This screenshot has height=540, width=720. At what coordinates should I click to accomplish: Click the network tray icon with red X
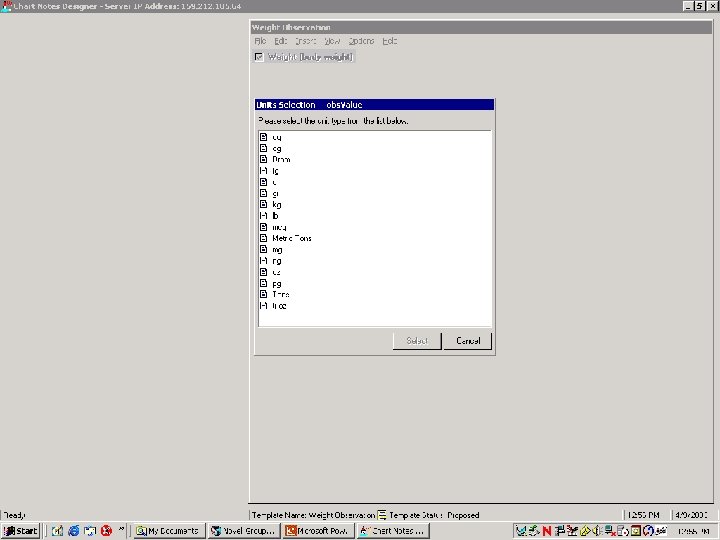(x=610, y=531)
